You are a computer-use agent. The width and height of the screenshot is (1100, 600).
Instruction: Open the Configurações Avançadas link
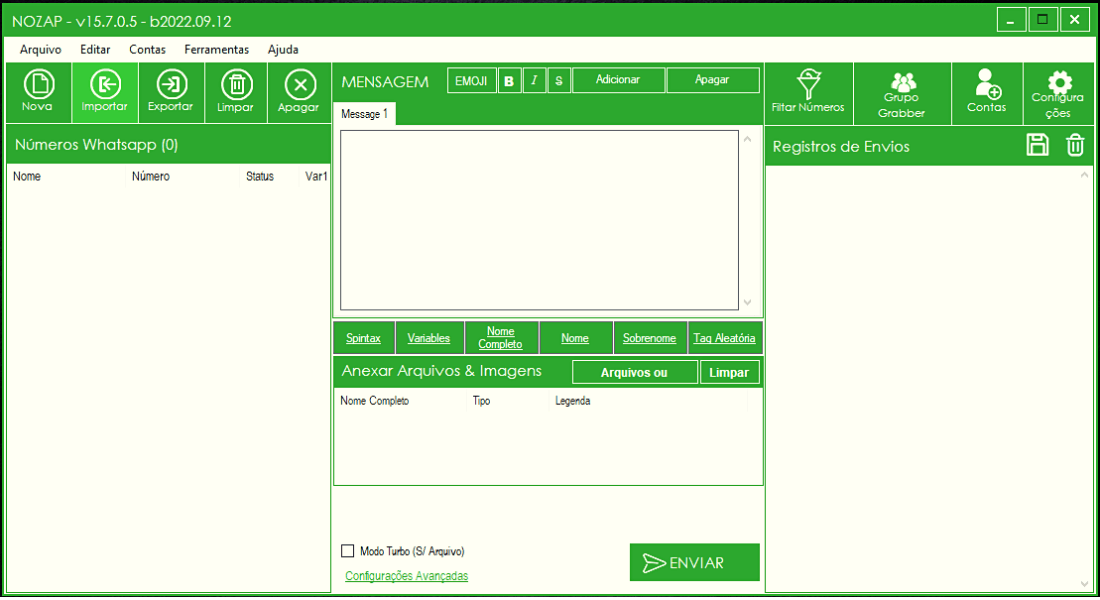[x=406, y=575]
